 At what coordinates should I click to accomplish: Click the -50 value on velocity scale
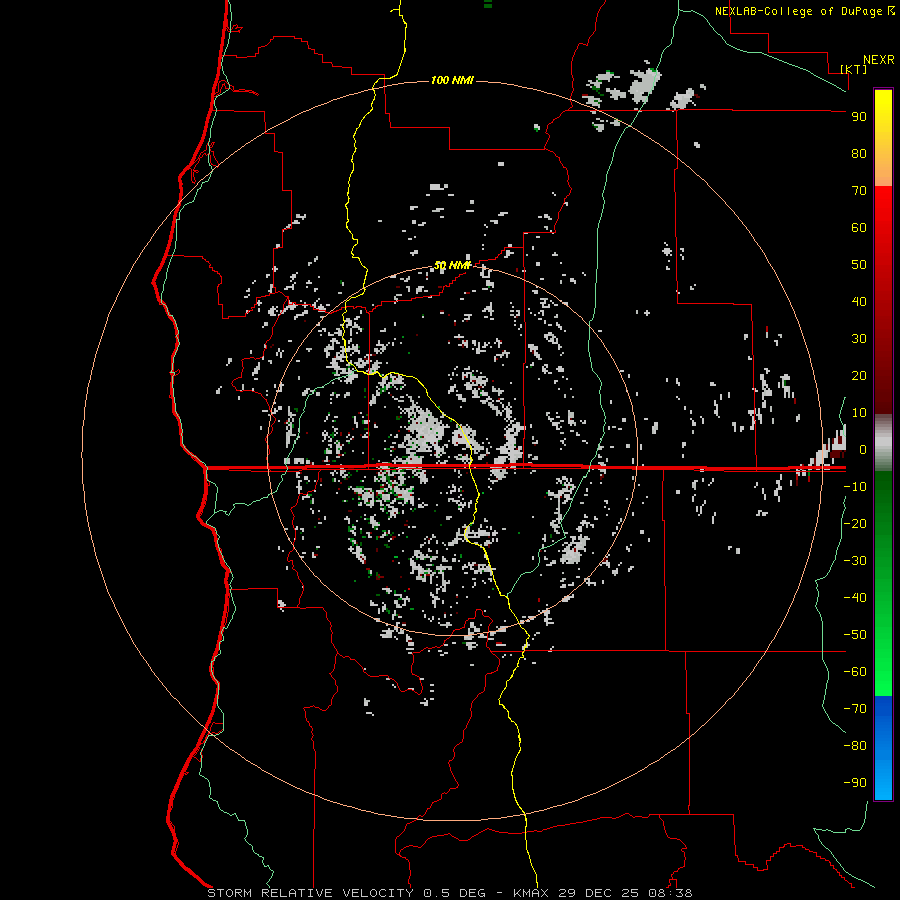[x=855, y=635]
